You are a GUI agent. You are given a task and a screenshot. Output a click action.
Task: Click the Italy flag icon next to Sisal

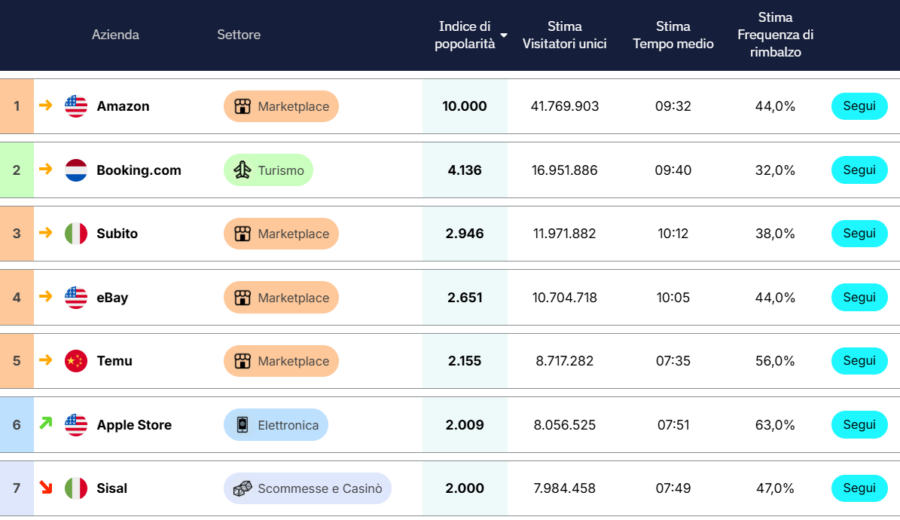click(76, 488)
